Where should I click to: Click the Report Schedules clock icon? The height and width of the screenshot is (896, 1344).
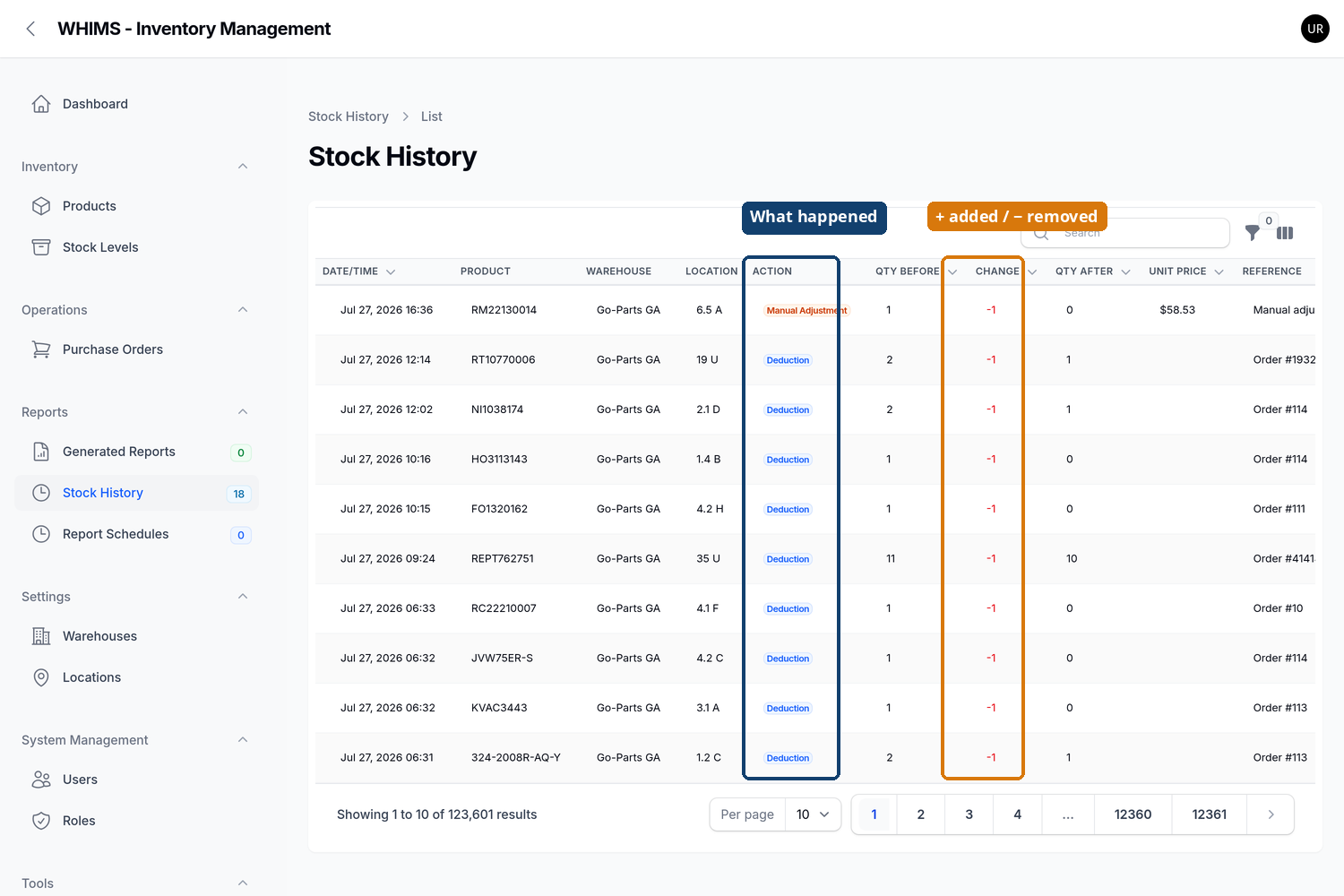[41, 534]
